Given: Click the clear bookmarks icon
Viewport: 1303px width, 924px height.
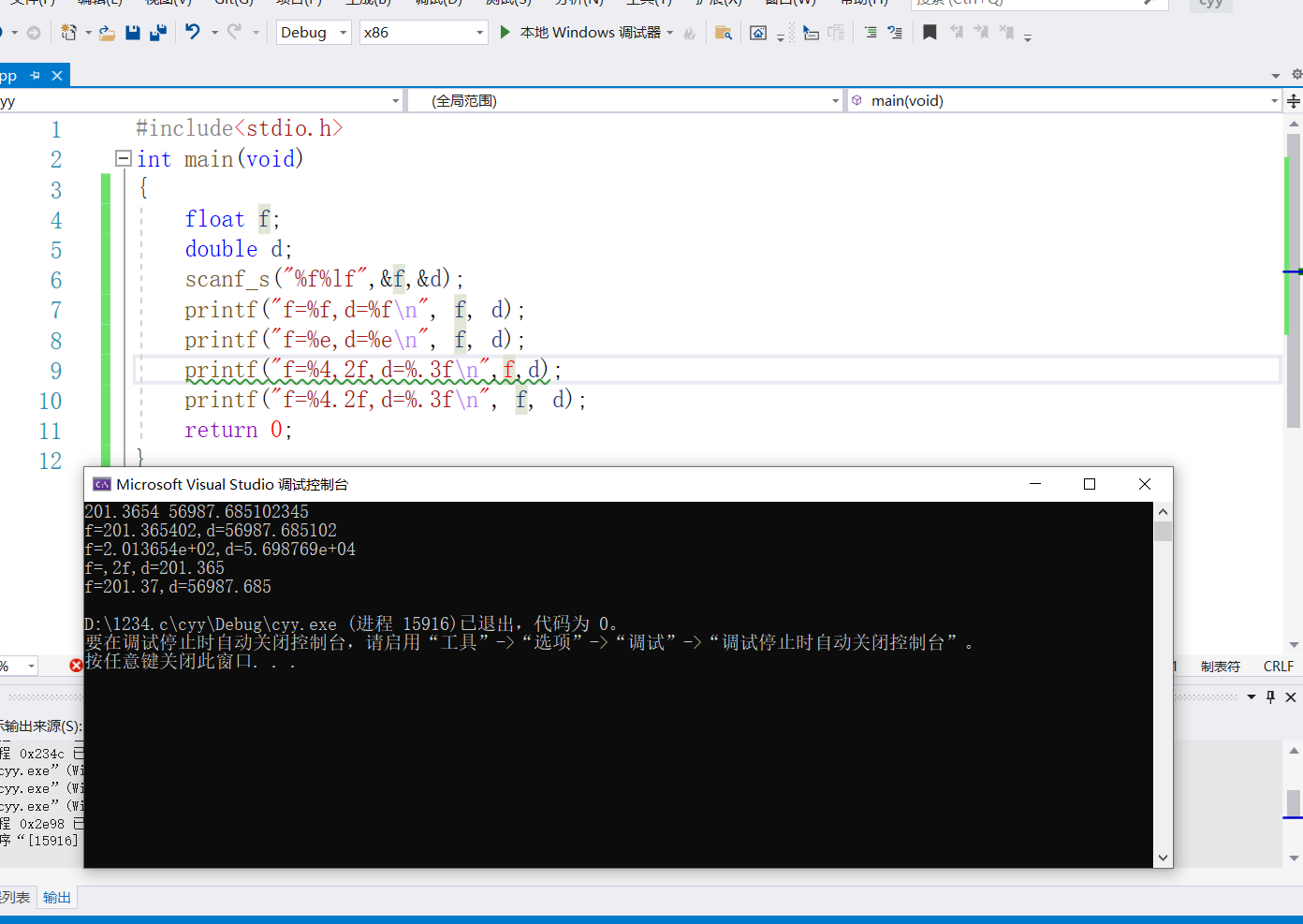Looking at the screenshot, I should click(x=1006, y=33).
